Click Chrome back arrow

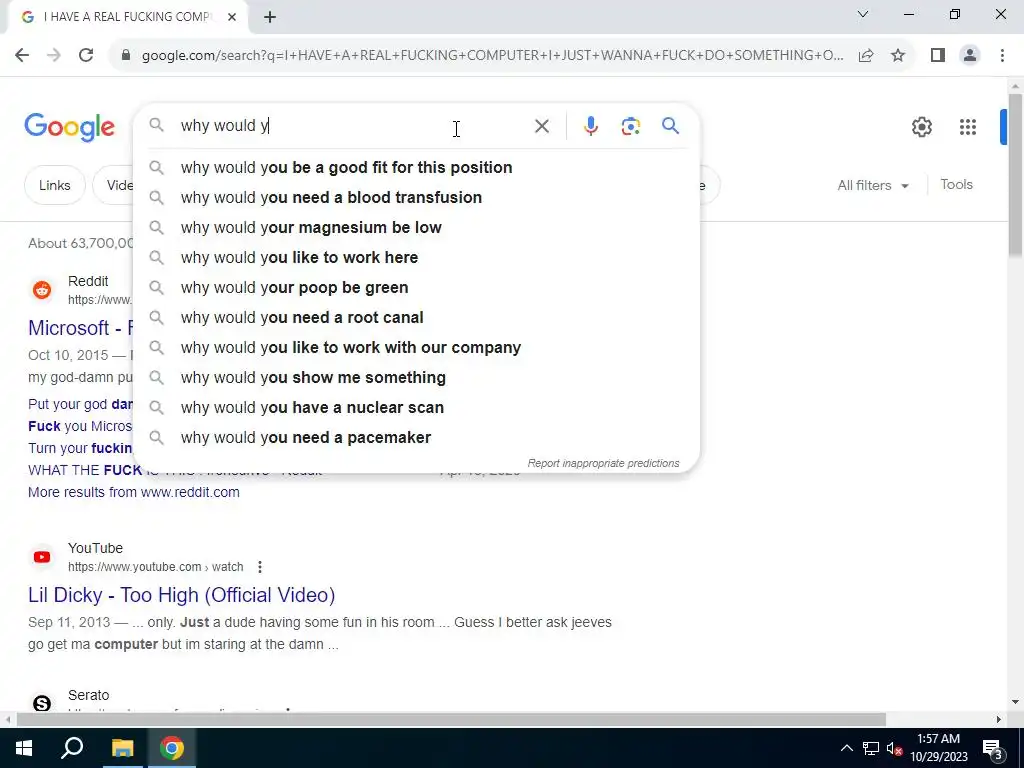click(x=22, y=55)
